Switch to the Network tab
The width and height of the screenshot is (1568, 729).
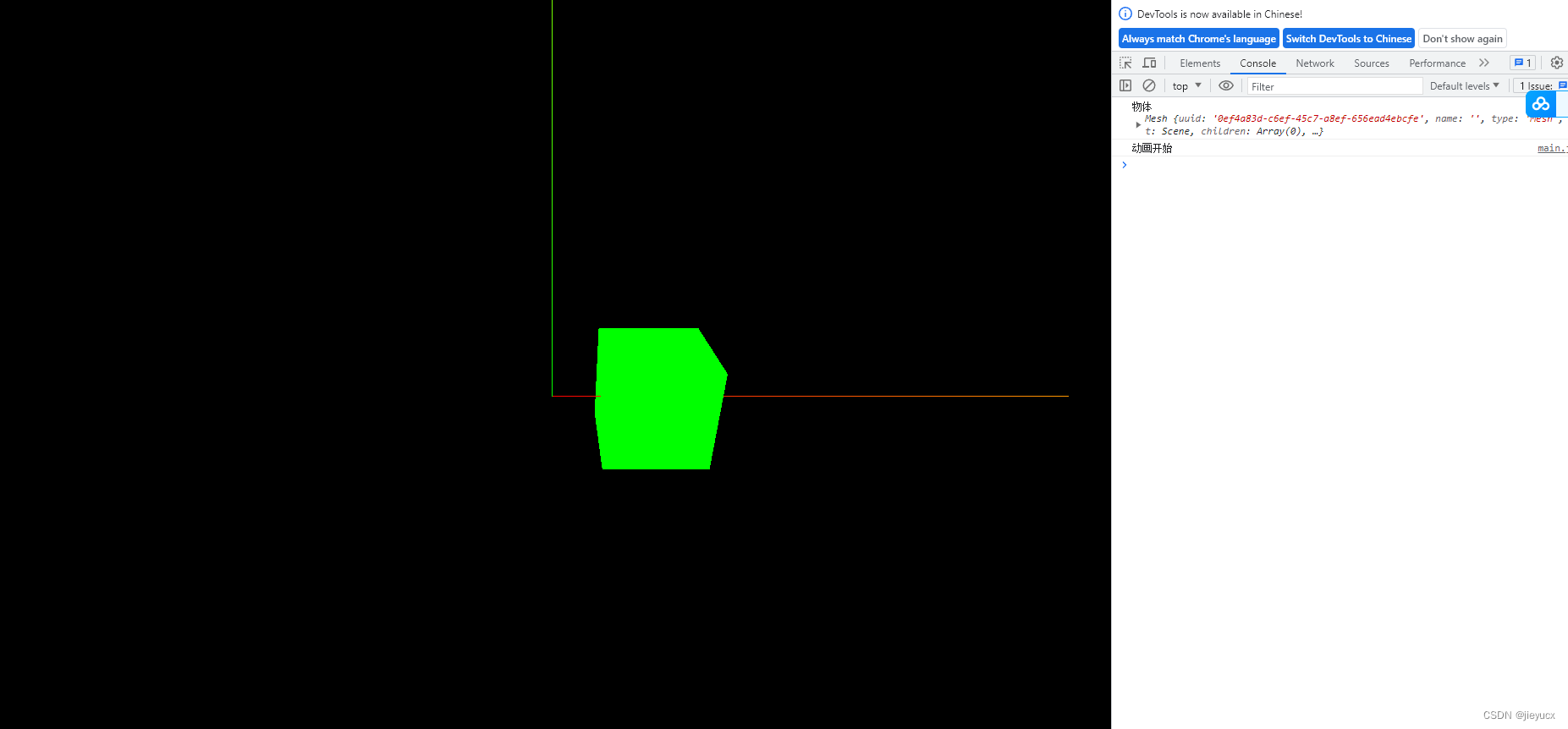1315,63
